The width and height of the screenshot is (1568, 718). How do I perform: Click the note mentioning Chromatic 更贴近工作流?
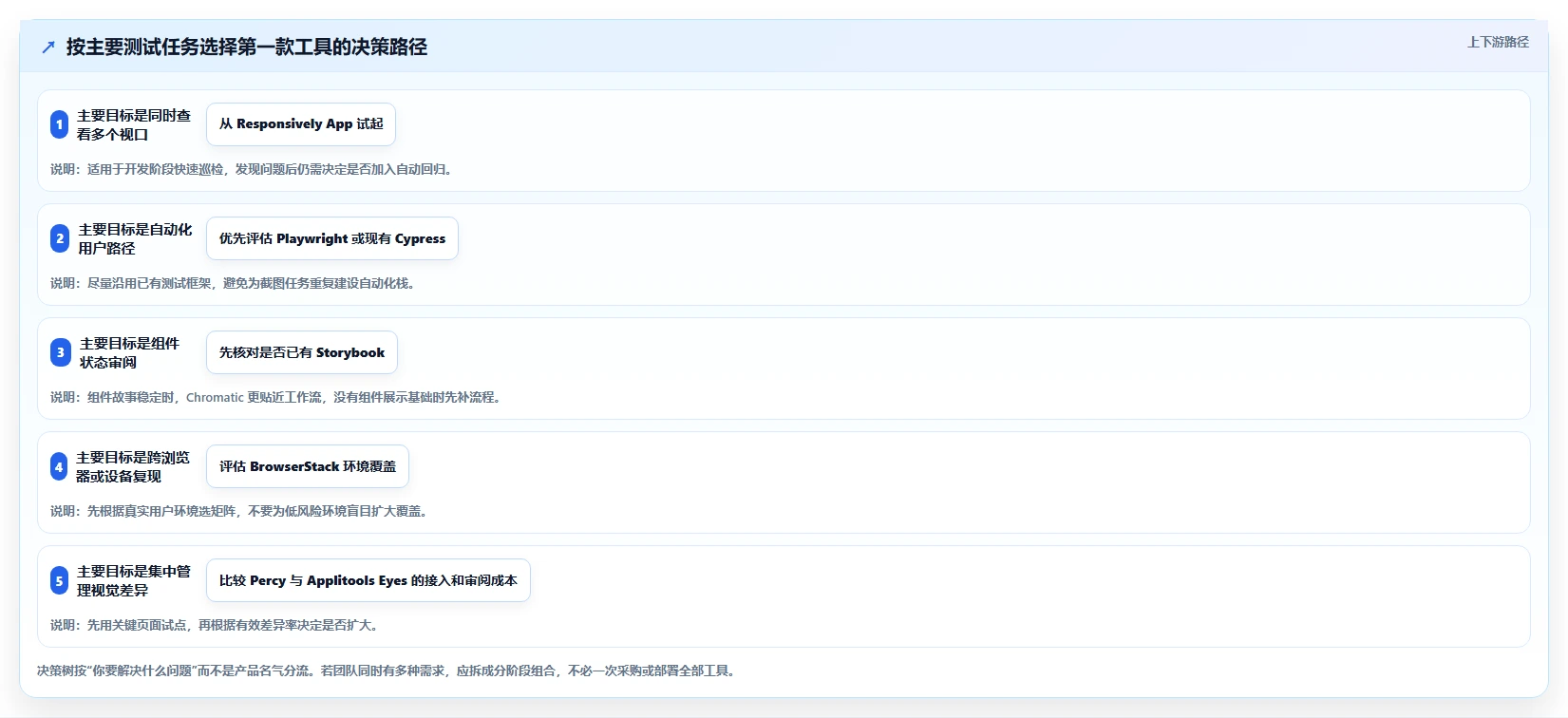coord(278,397)
